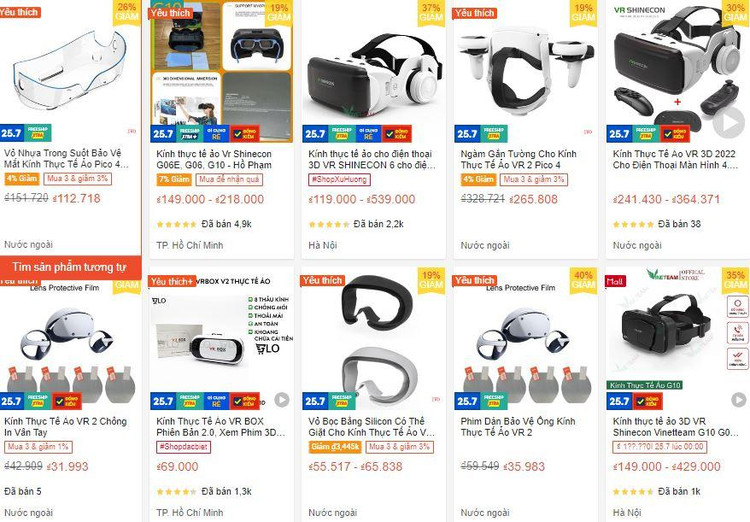
Task: Click the Mall badge on Vineteam product
Action: [615, 281]
